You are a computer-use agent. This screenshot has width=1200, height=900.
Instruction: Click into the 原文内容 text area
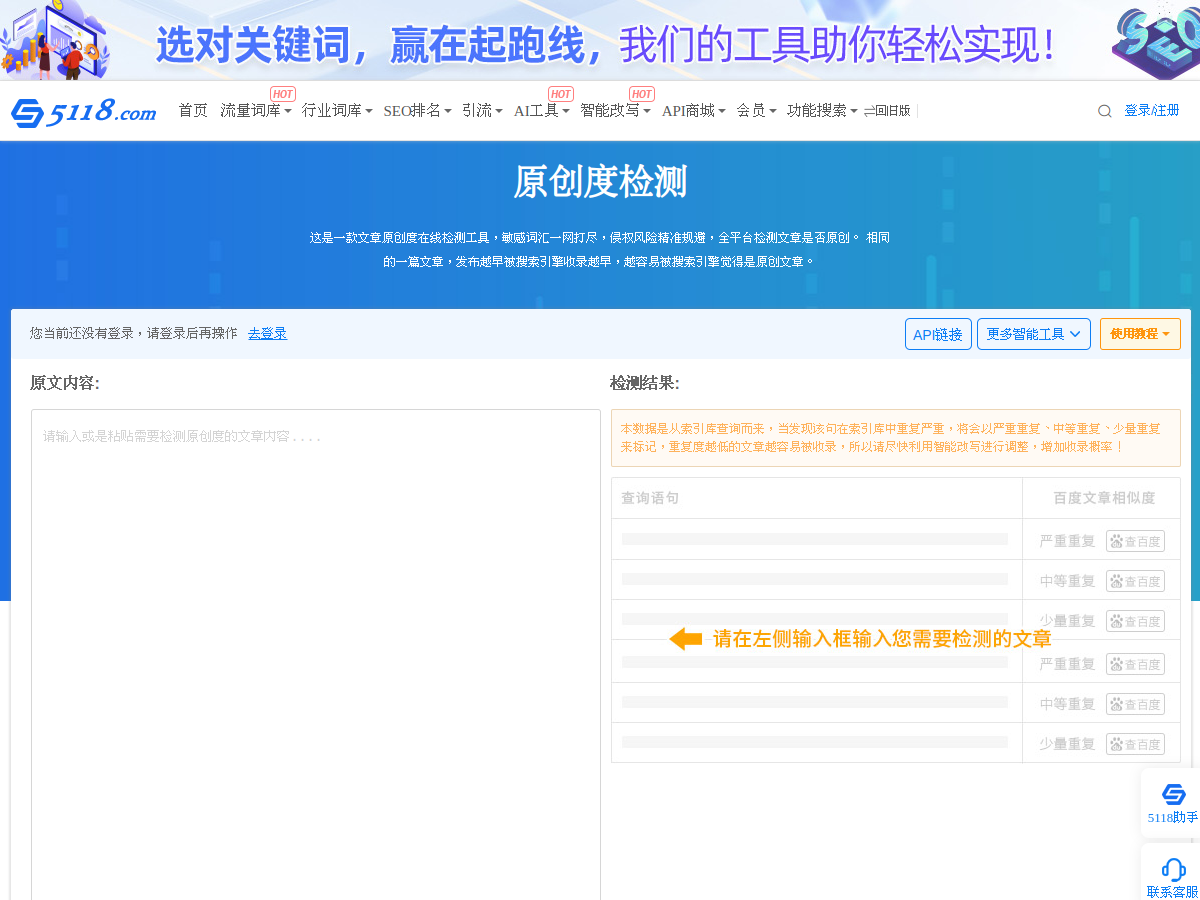[316, 654]
